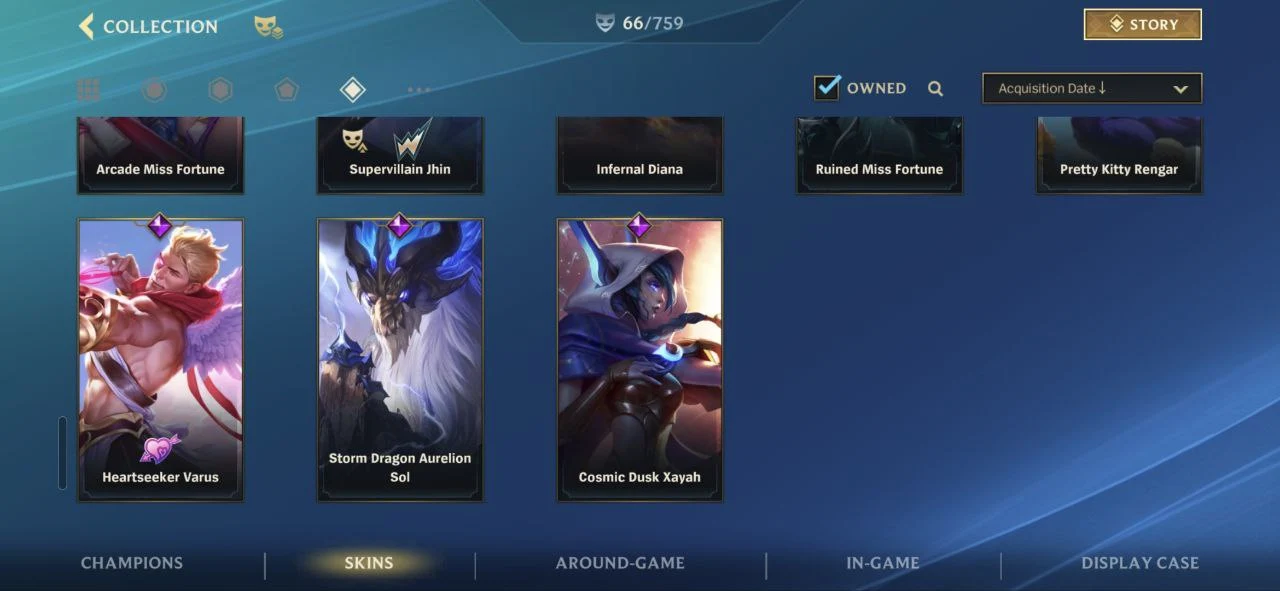Switch to the Around-Game tab
The width and height of the screenshot is (1280, 591).
[x=620, y=563]
